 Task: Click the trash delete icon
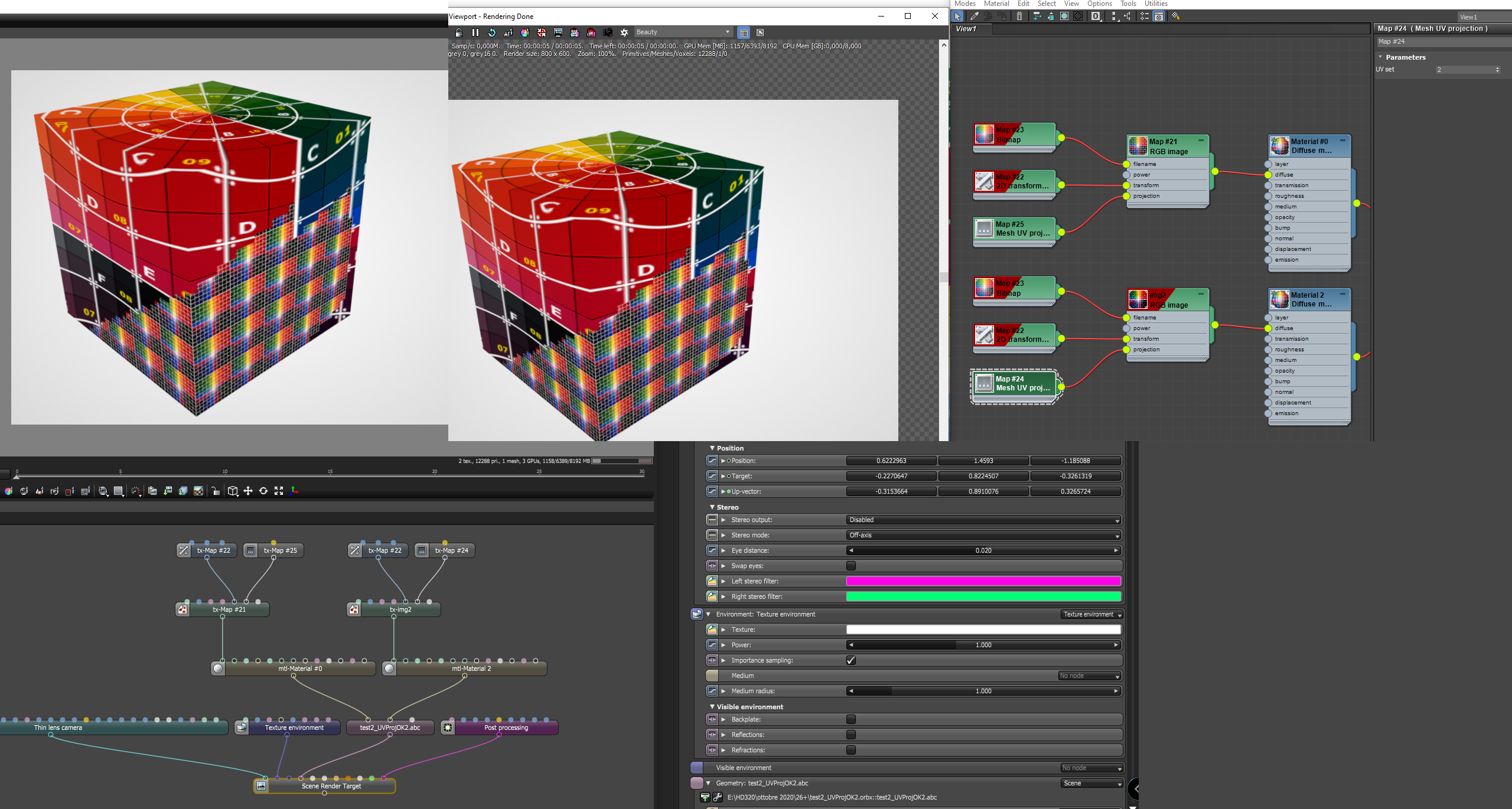pos(1019,17)
